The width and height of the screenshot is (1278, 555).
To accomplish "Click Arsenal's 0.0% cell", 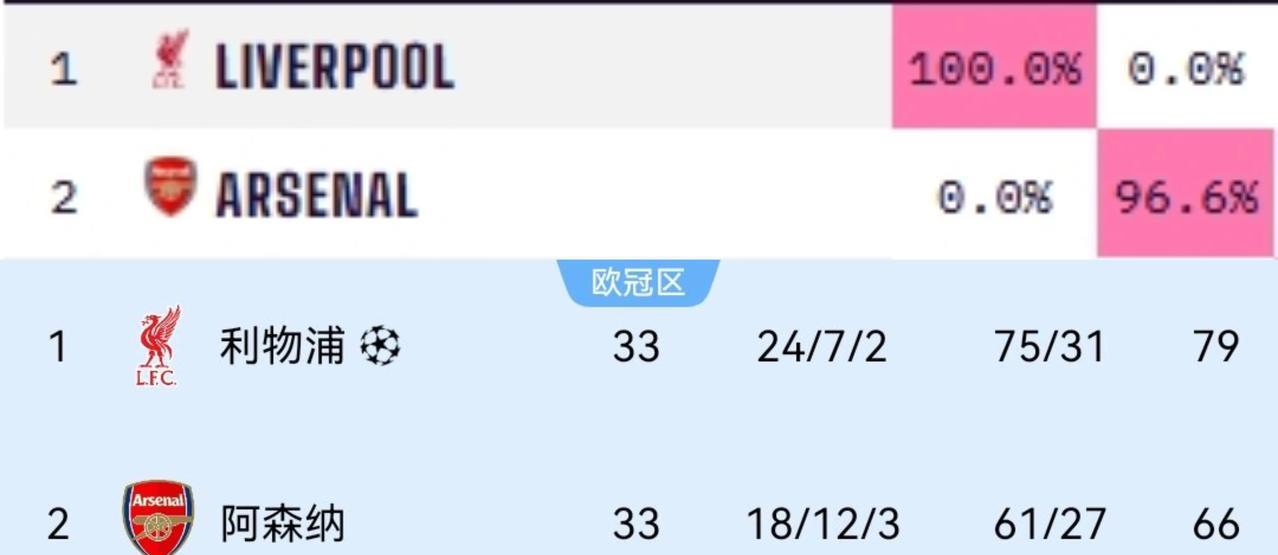I will 994,196.
